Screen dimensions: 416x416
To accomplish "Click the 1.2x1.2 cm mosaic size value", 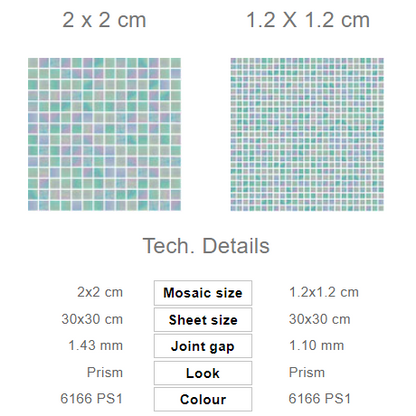I will pyautogui.click(x=324, y=292).
